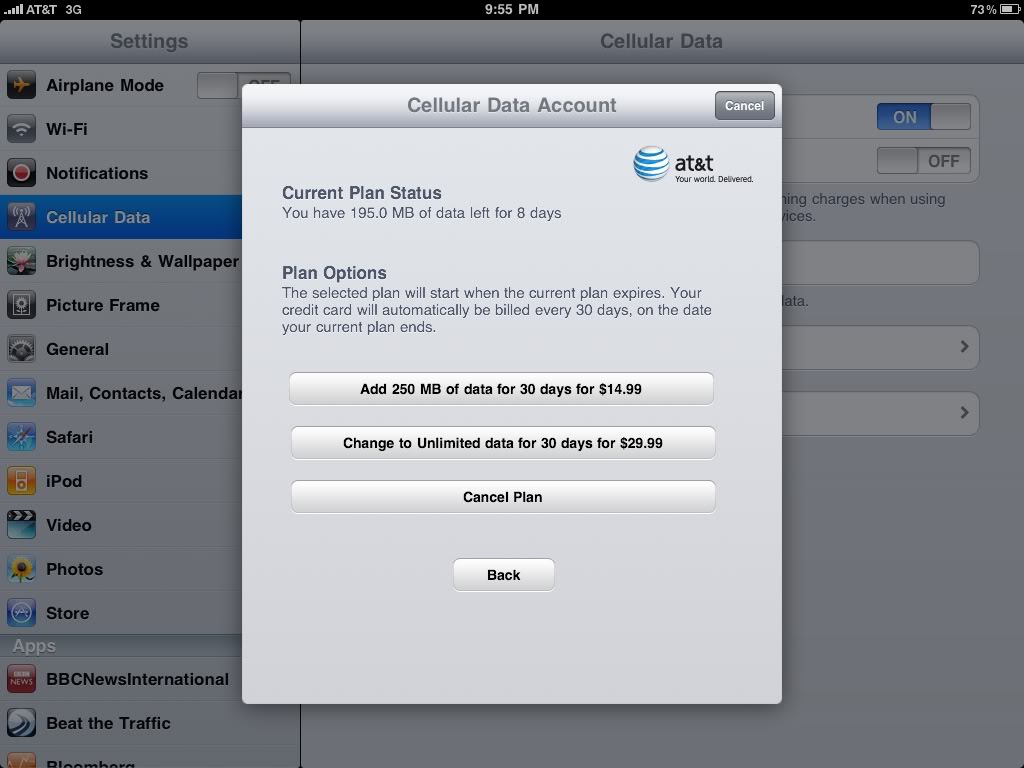The width and height of the screenshot is (1024, 768).
Task: Open General settings
Action: tap(121, 349)
